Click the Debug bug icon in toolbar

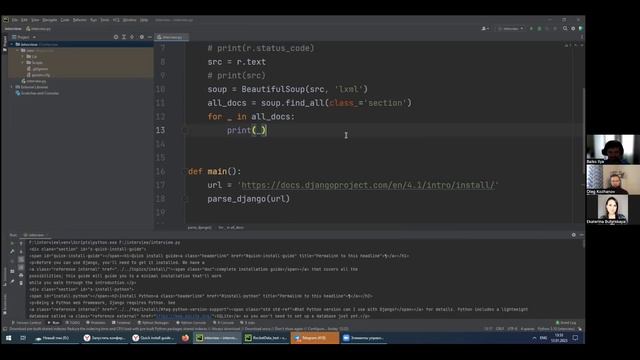point(539,29)
